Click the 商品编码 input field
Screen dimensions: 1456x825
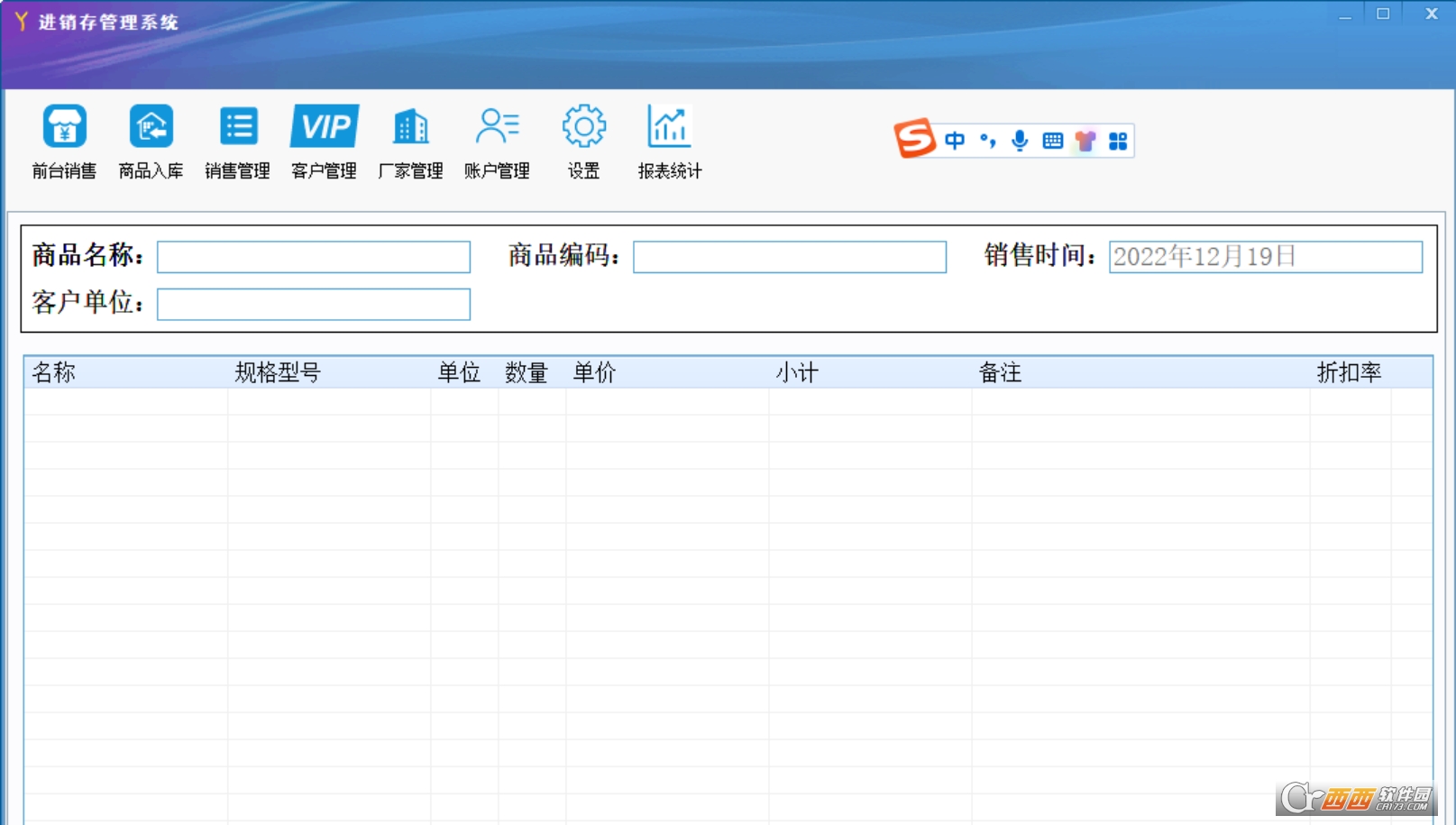pyautogui.click(x=790, y=257)
